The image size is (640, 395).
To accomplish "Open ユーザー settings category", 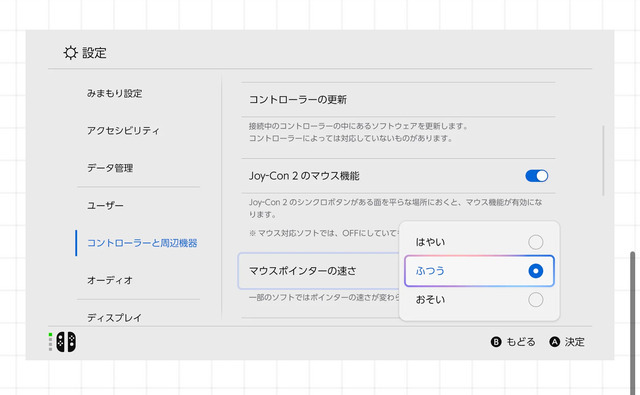I will [105, 205].
